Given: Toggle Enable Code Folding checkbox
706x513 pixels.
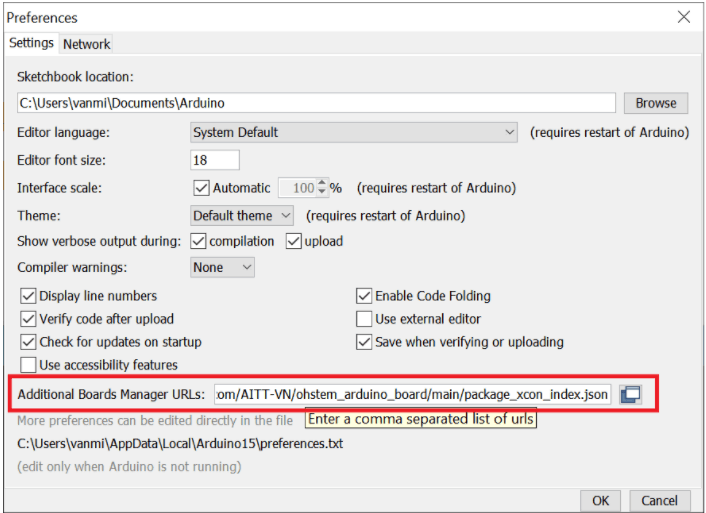Looking at the screenshot, I should pyautogui.click(x=365, y=296).
